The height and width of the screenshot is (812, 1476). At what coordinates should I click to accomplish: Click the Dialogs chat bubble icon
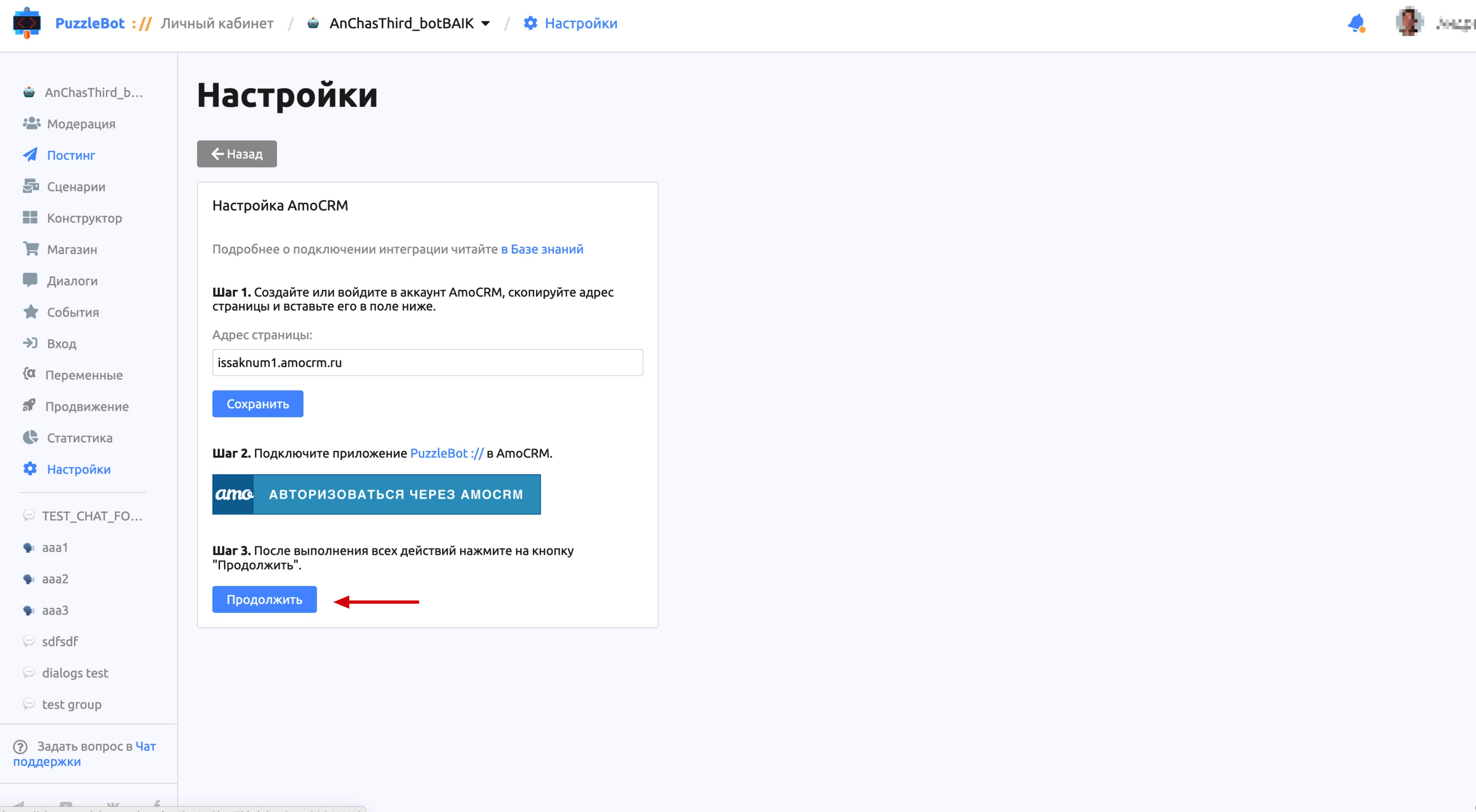30,280
